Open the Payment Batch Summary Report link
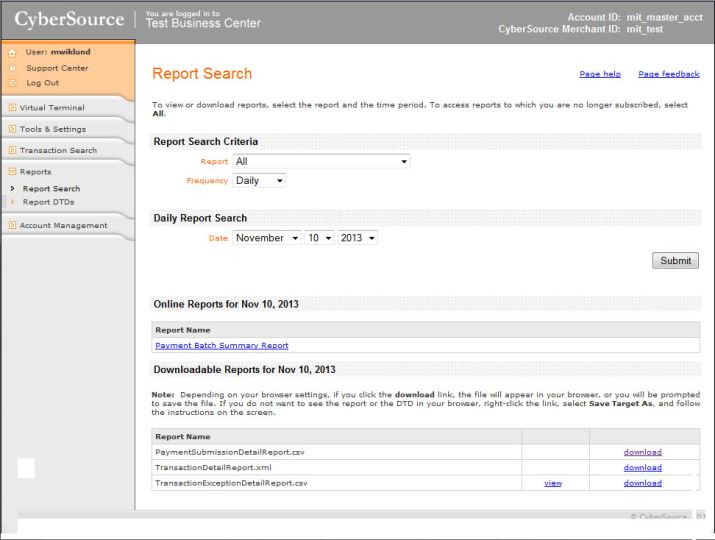715x540 pixels. (x=222, y=346)
